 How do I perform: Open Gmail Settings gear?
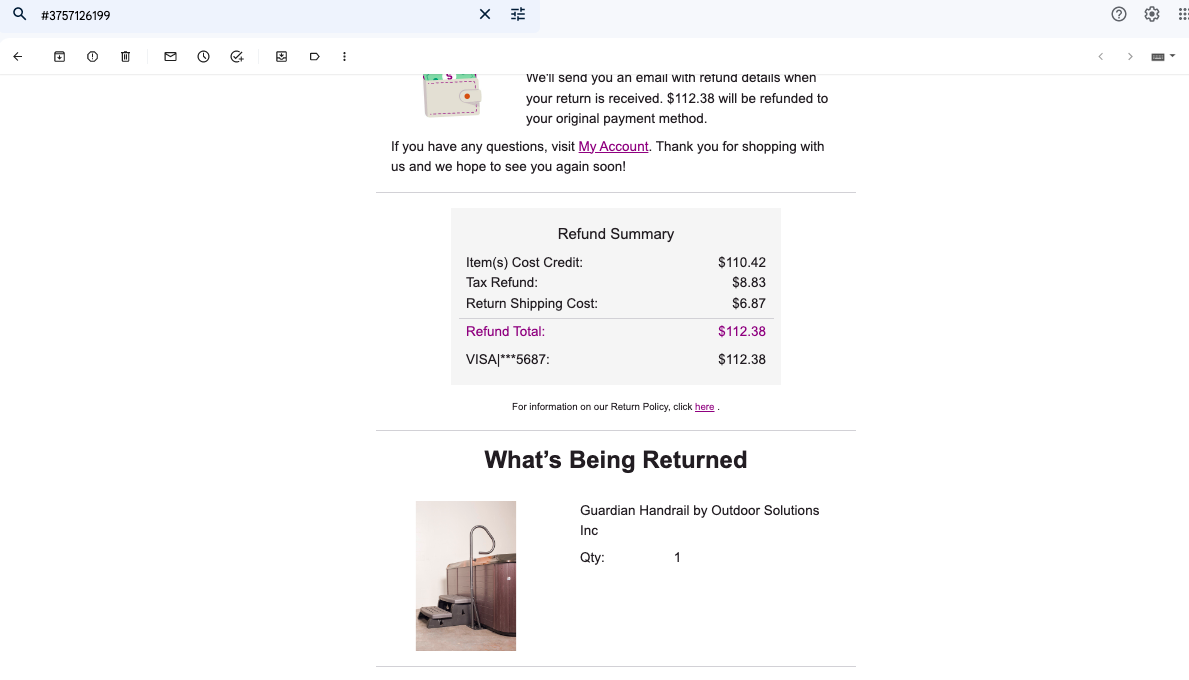click(x=1152, y=14)
